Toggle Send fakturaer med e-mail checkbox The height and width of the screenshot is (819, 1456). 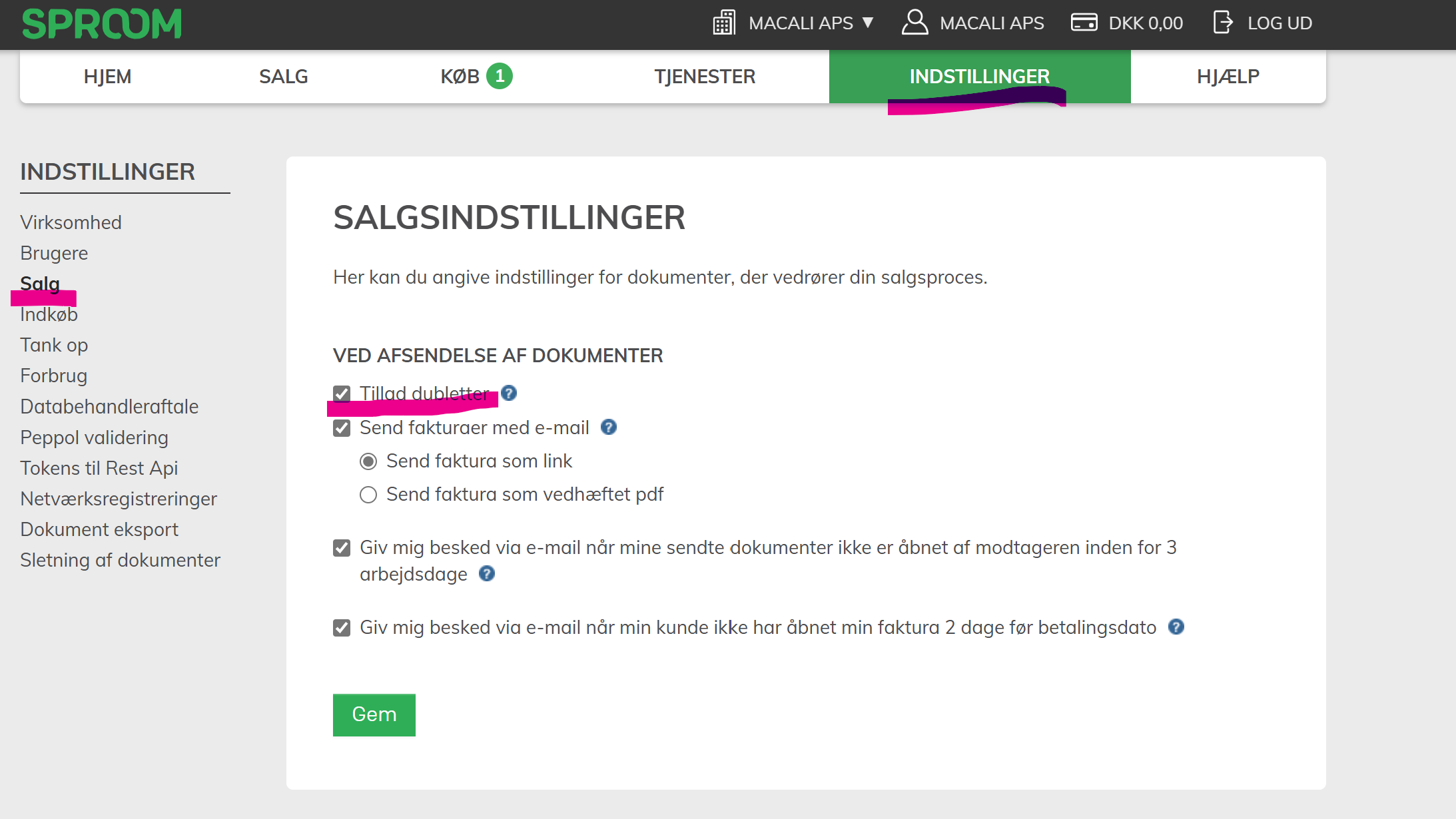click(x=342, y=428)
